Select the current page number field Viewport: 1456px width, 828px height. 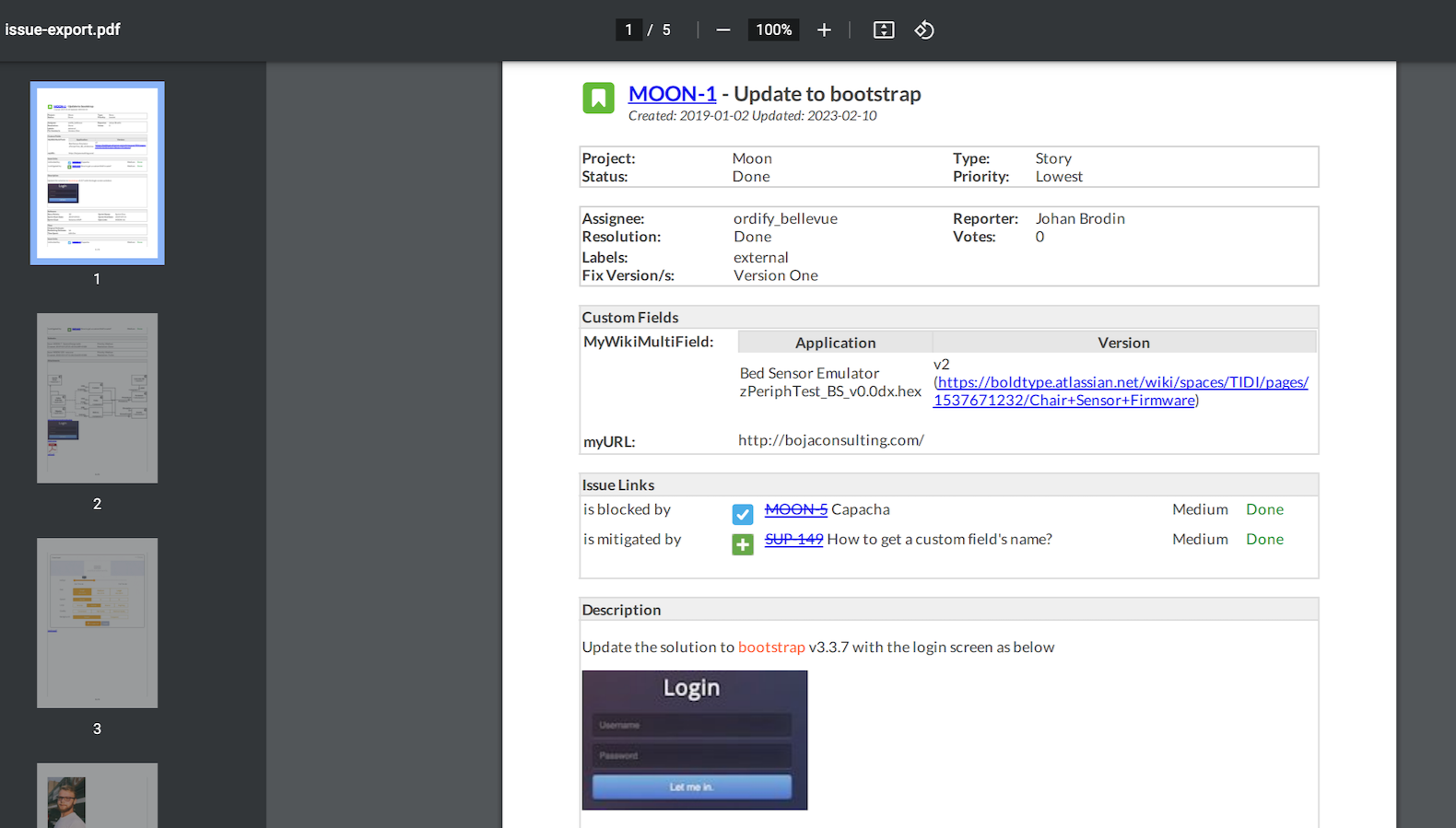point(628,30)
